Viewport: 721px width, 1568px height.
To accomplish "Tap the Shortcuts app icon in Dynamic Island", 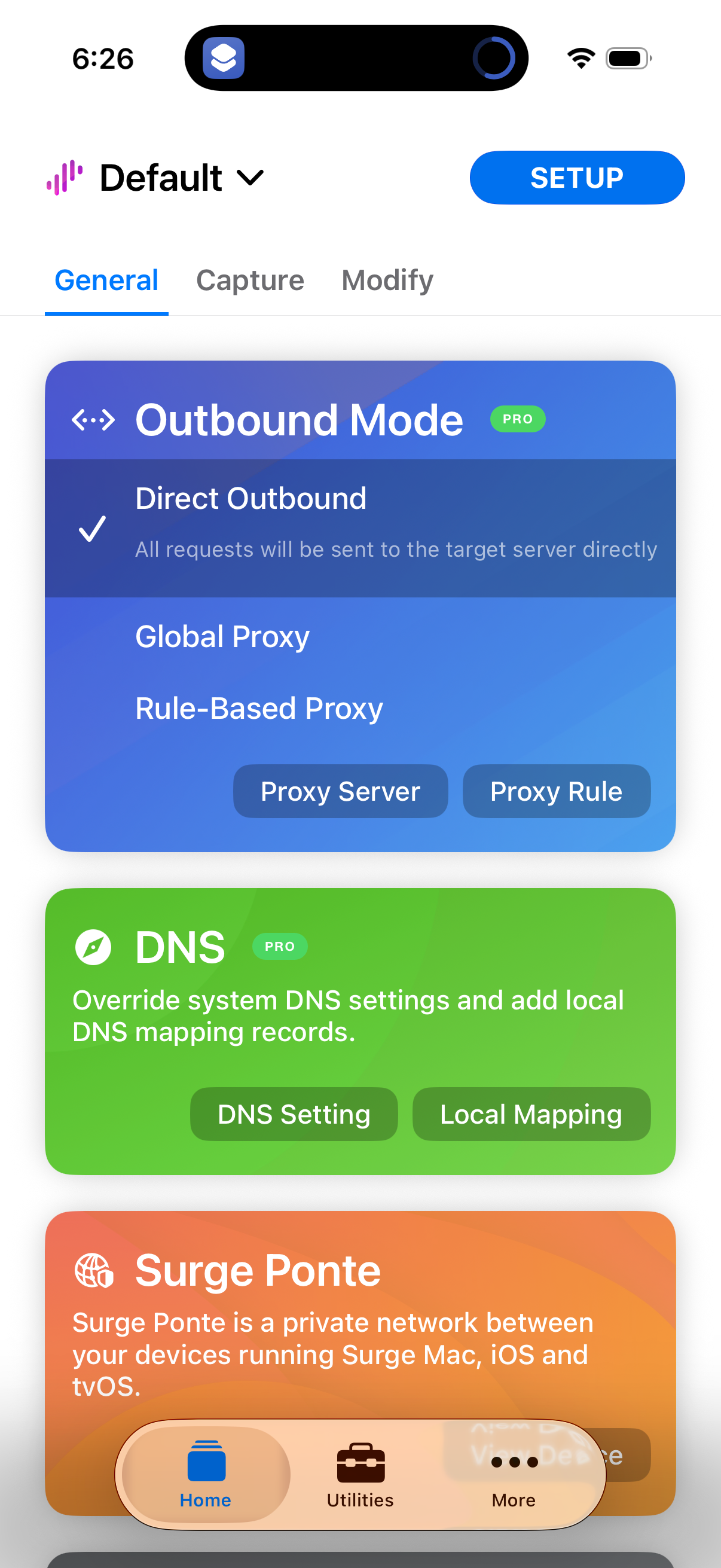I will [x=224, y=59].
